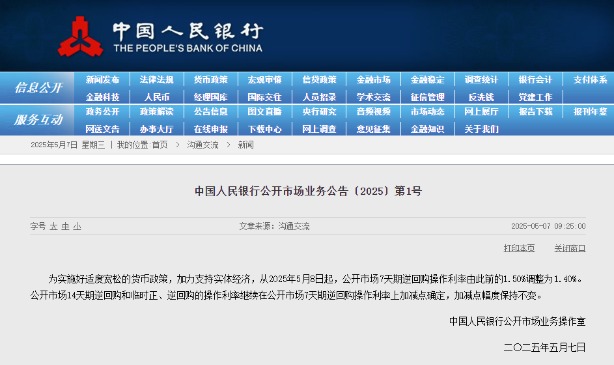Image resolution: width=614 pixels, height=365 pixels.
Task: Click the 文章来源：沟通交流 text
Action: (274, 226)
